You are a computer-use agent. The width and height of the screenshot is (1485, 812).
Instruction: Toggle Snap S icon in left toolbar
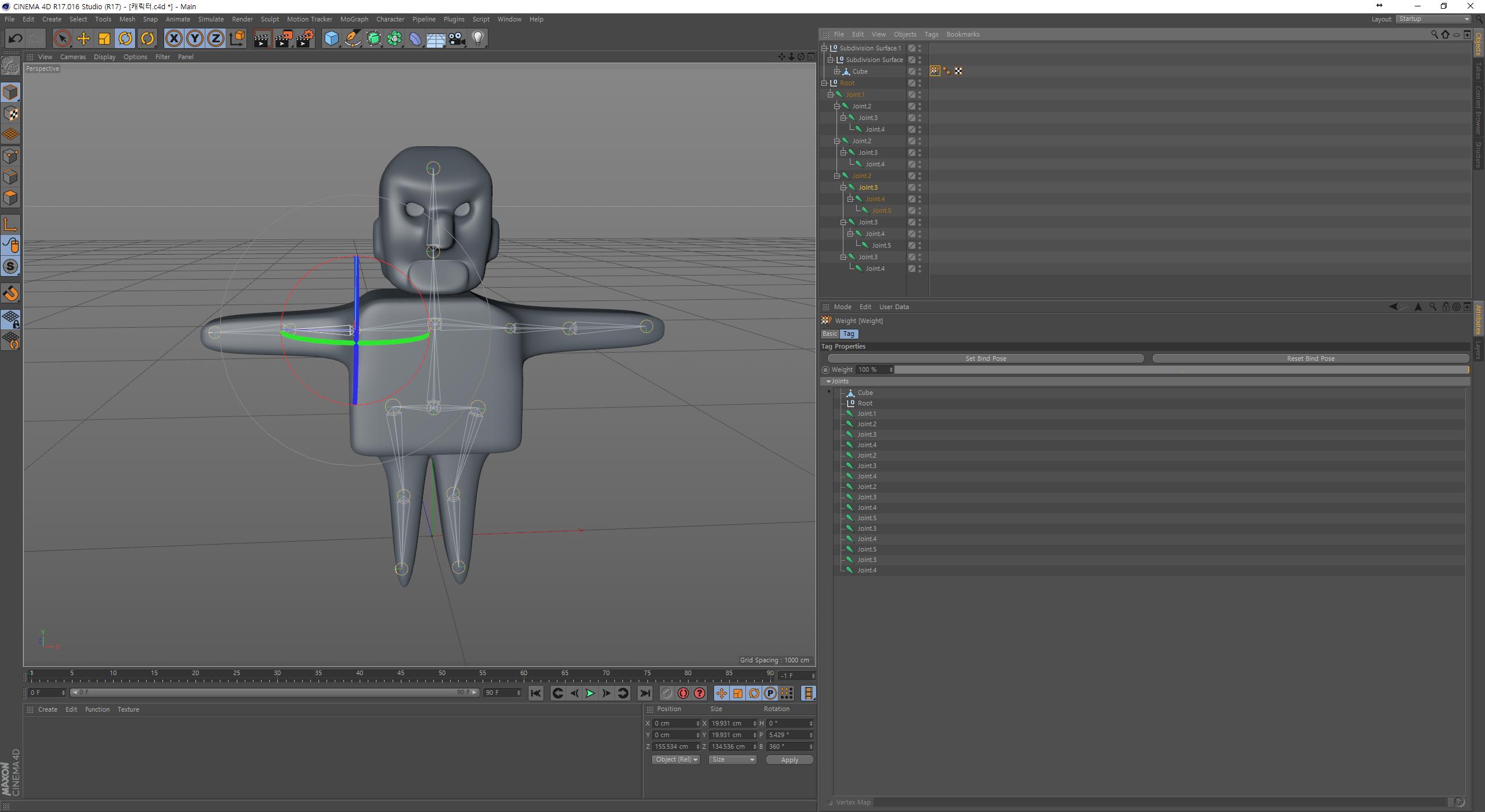click(x=10, y=267)
